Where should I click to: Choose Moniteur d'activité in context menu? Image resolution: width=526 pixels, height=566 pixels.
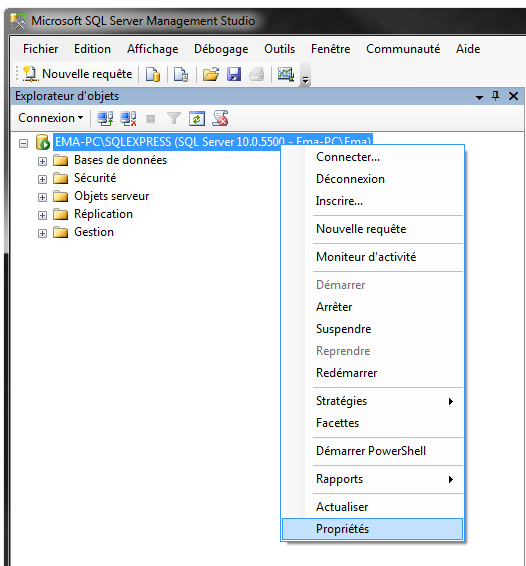(372, 257)
